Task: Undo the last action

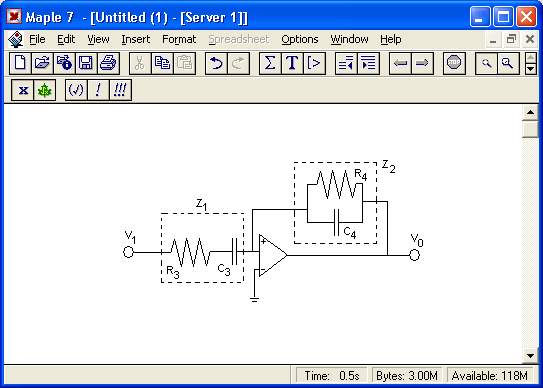Action: point(216,63)
